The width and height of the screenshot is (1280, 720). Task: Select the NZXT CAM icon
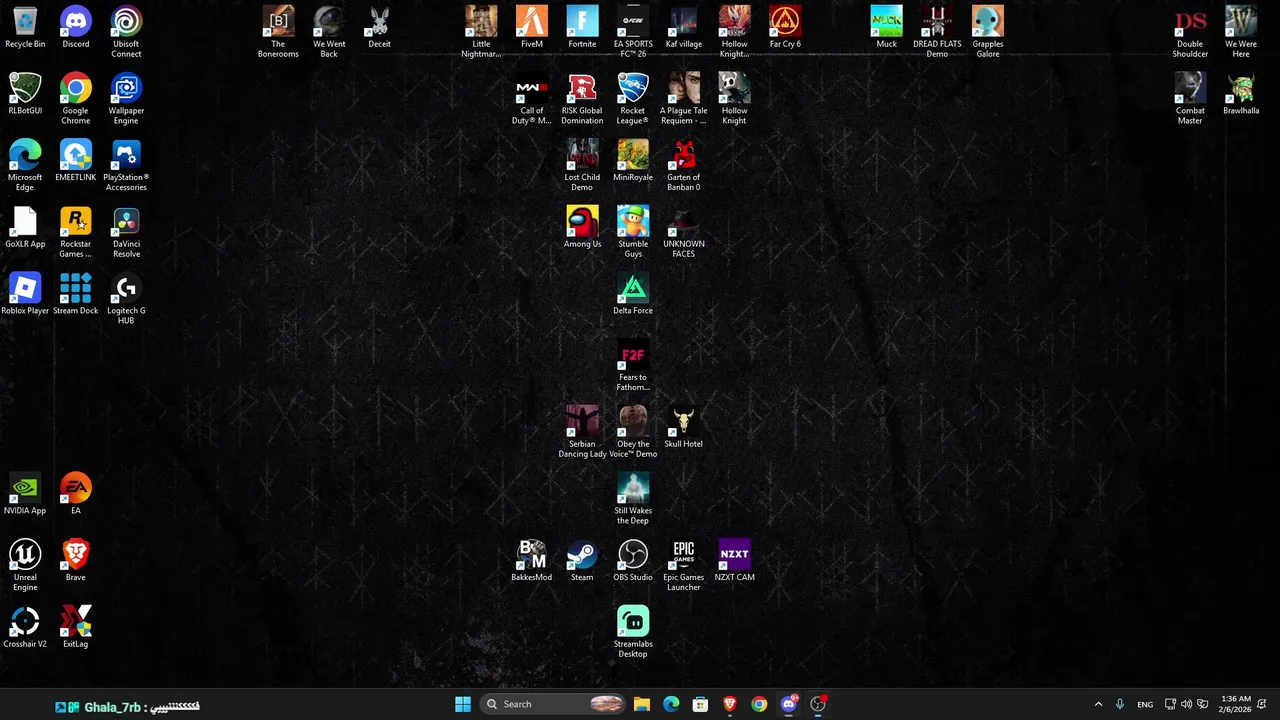pyautogui.click(x=735, y=561)
